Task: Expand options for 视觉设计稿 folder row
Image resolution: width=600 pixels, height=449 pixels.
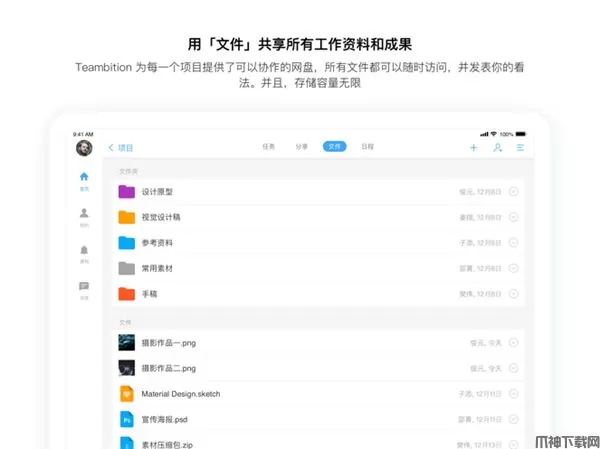Action: [x=514, y=217]
